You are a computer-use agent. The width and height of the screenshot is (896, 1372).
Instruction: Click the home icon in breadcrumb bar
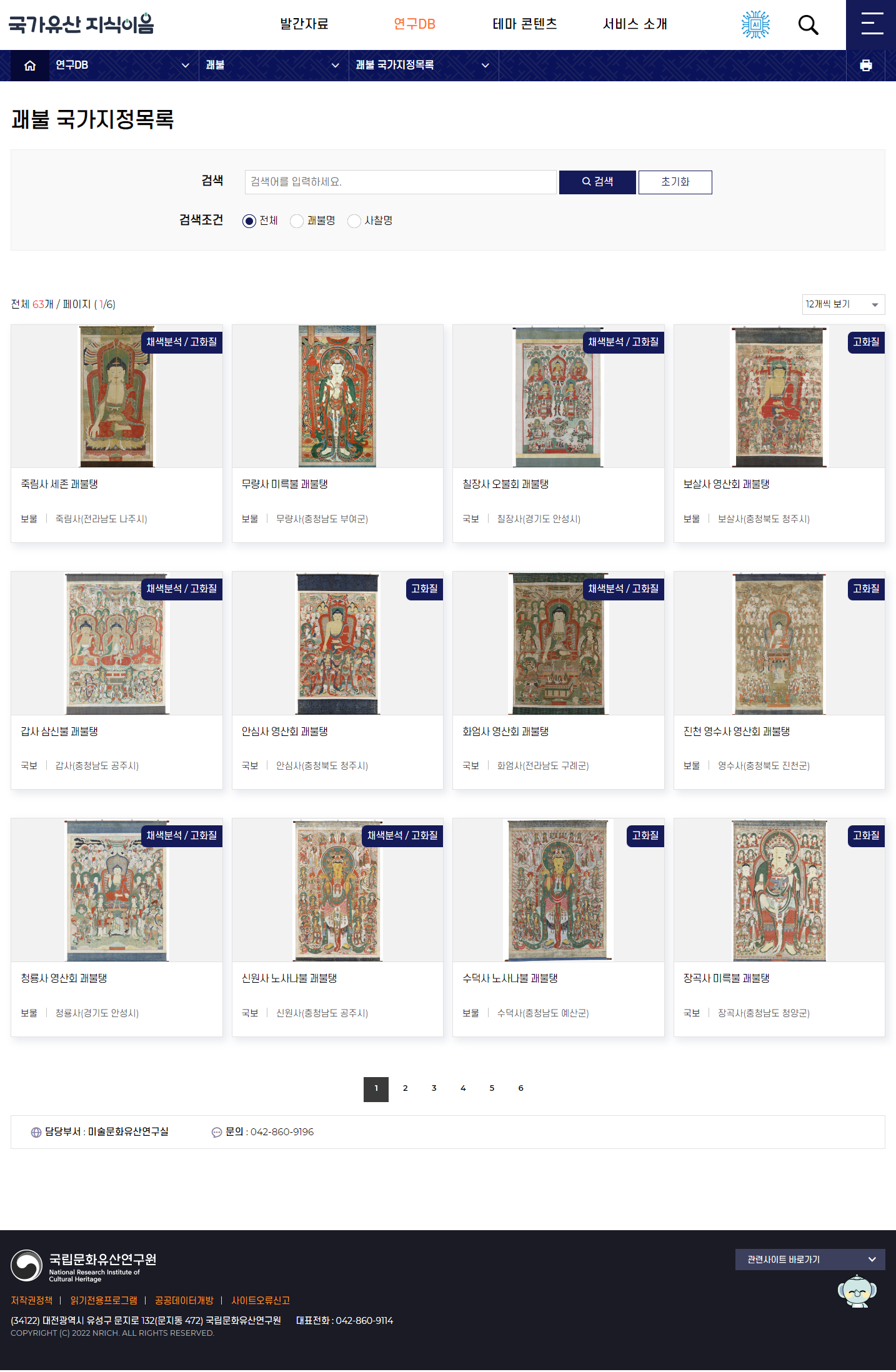29,66
